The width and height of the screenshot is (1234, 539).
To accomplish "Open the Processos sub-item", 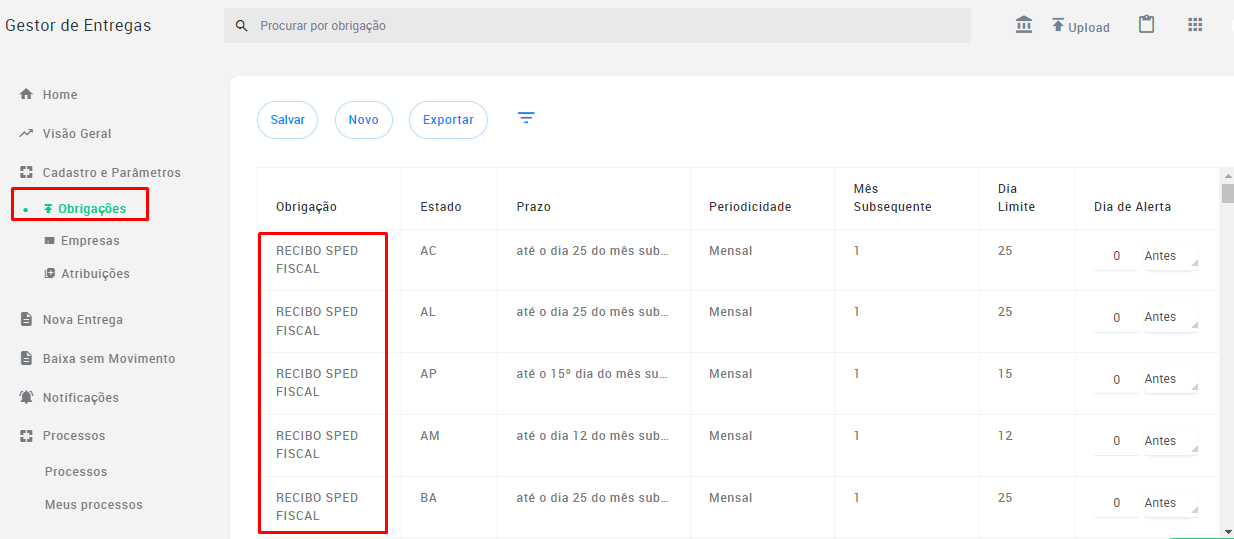I will [x=76, y=472].
